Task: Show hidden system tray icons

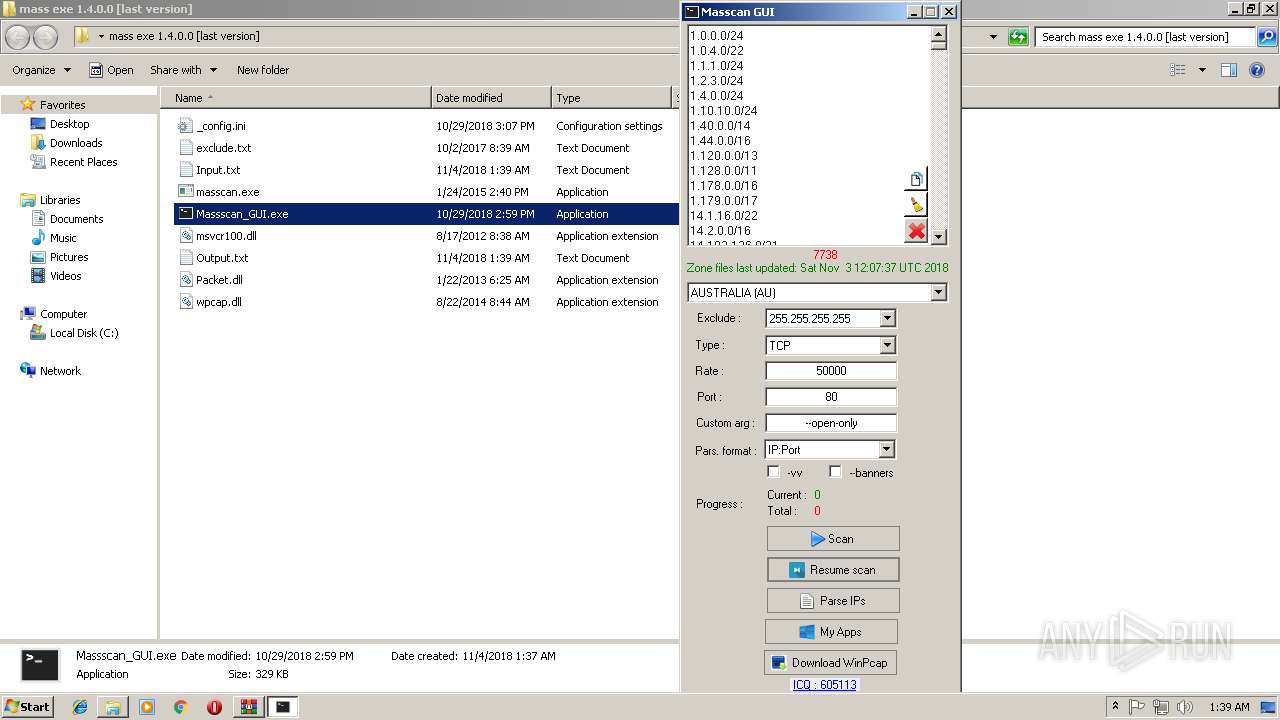Action: tap(1115, 707)
